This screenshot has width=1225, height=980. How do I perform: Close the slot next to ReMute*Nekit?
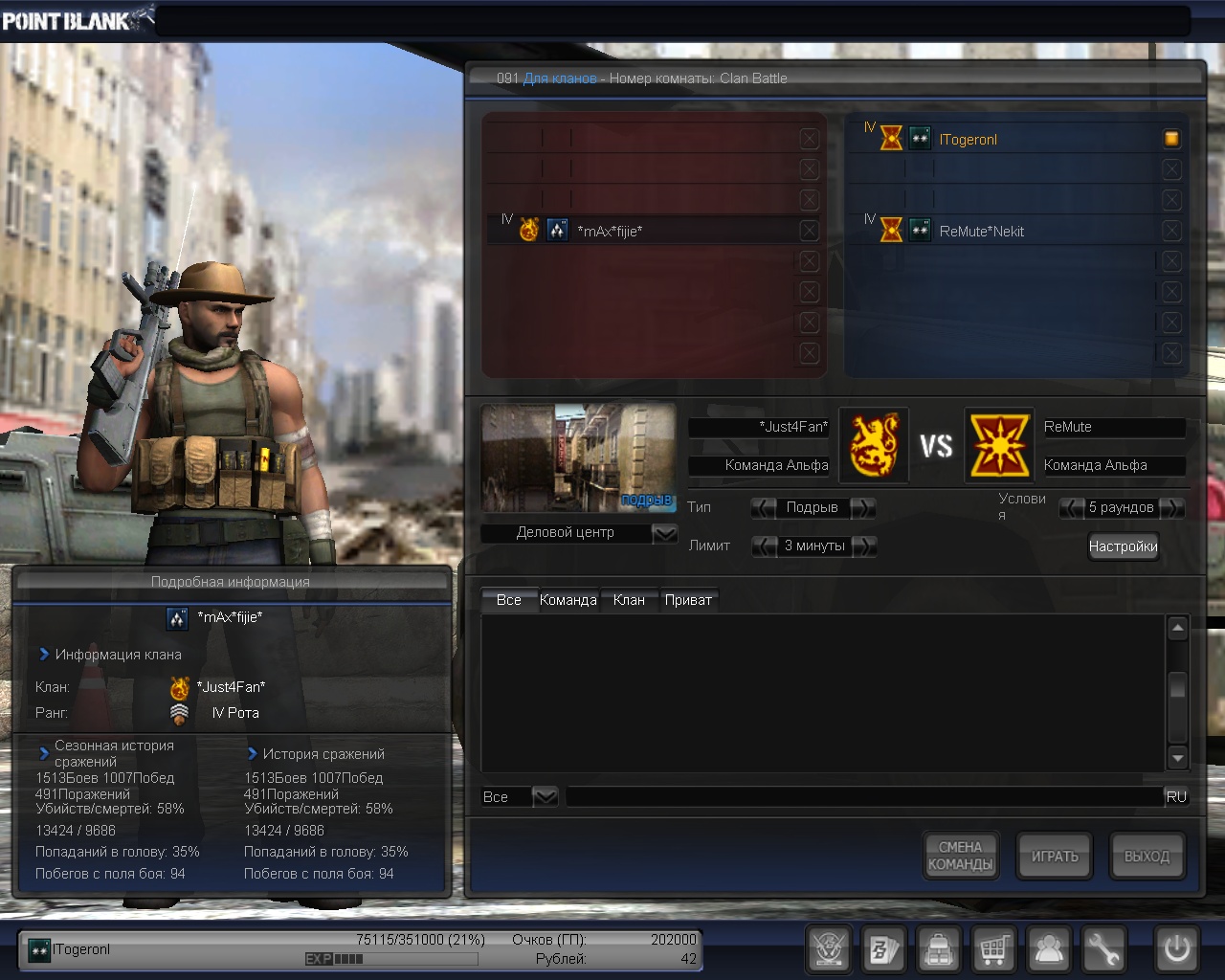pyautogui.click(x=1171, y=231)
